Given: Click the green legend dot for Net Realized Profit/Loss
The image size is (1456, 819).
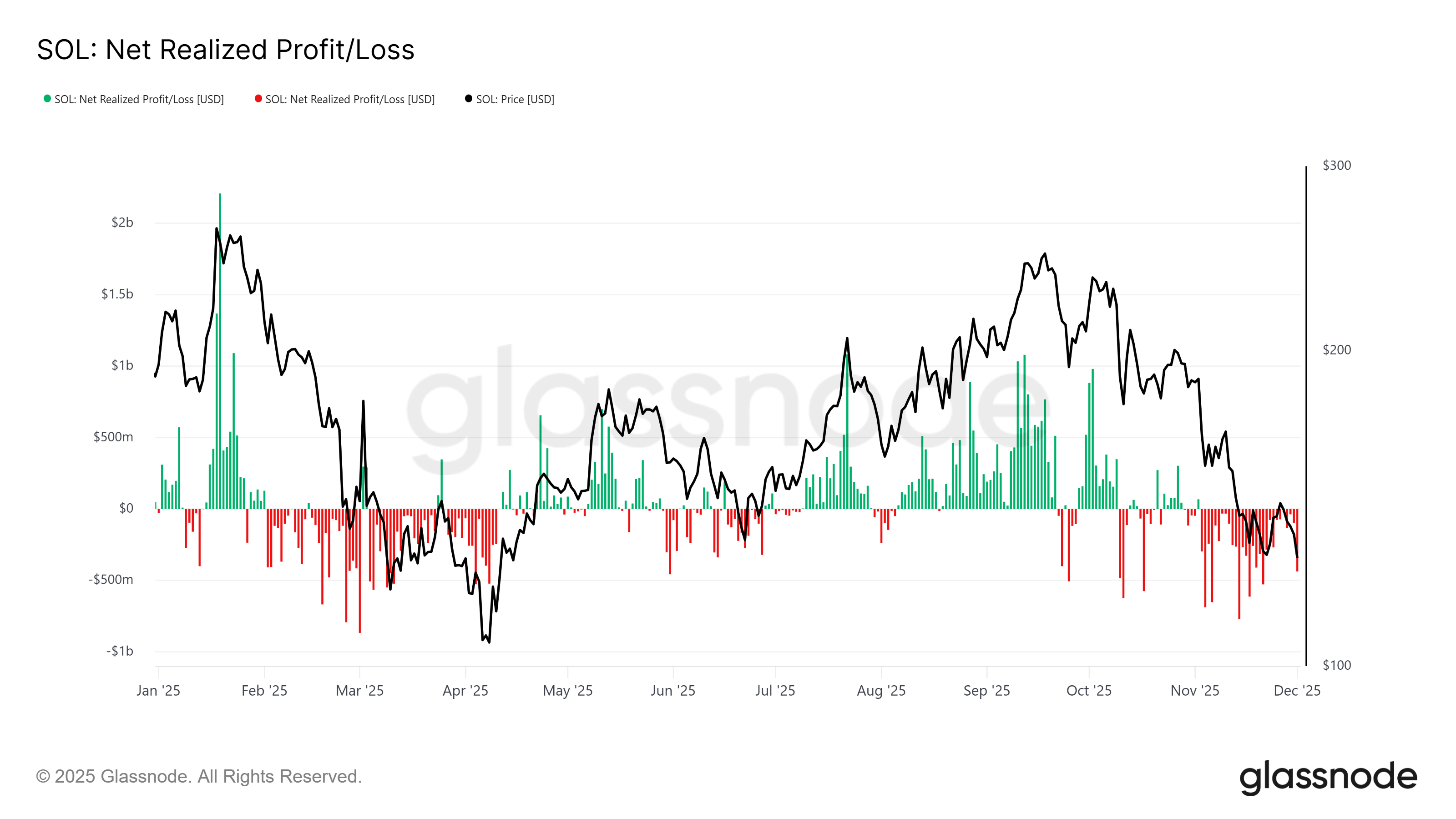Looking at the screenshot, I should click(47, 99).
